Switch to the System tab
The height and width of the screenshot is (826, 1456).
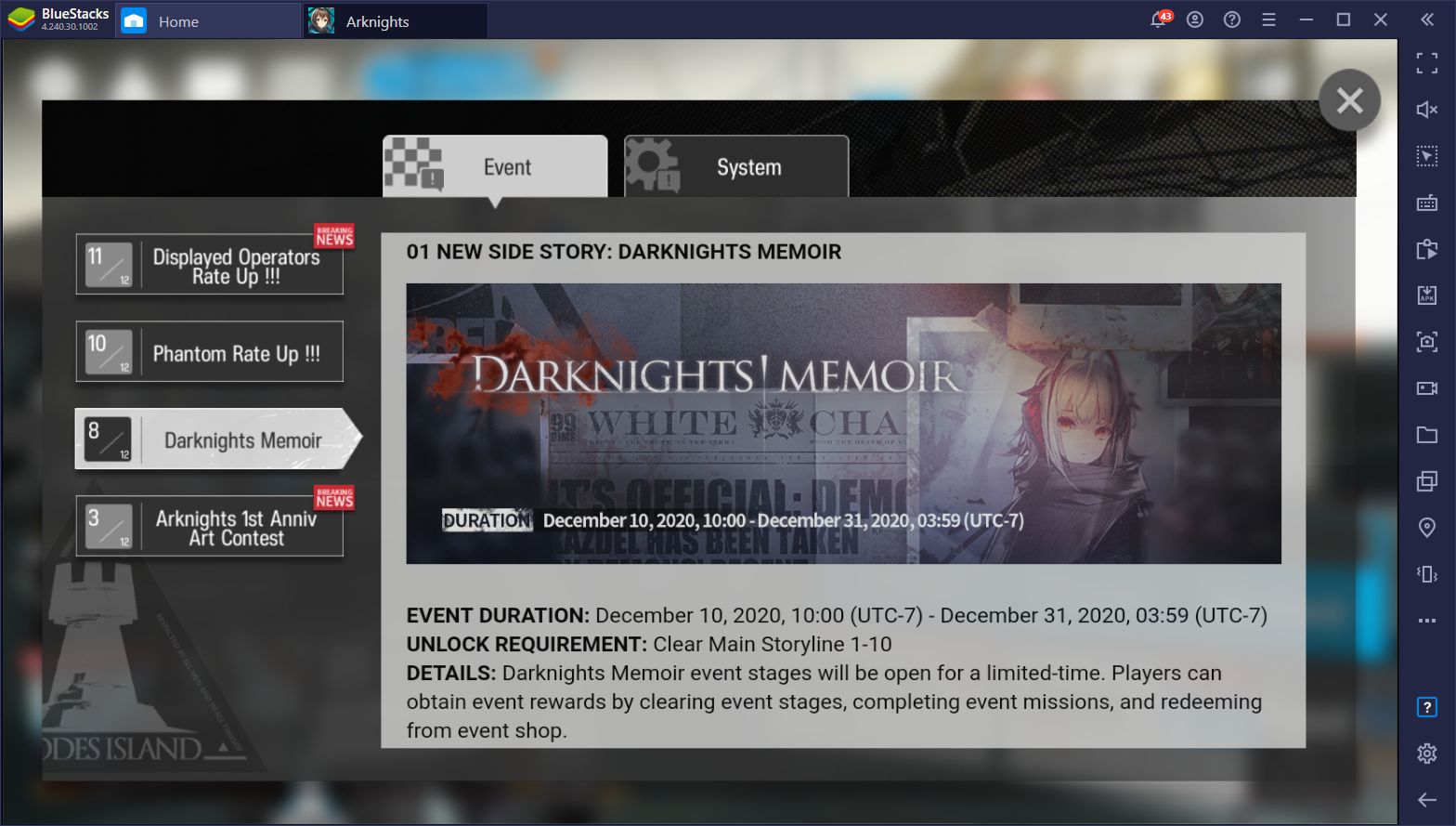point(736,166)
